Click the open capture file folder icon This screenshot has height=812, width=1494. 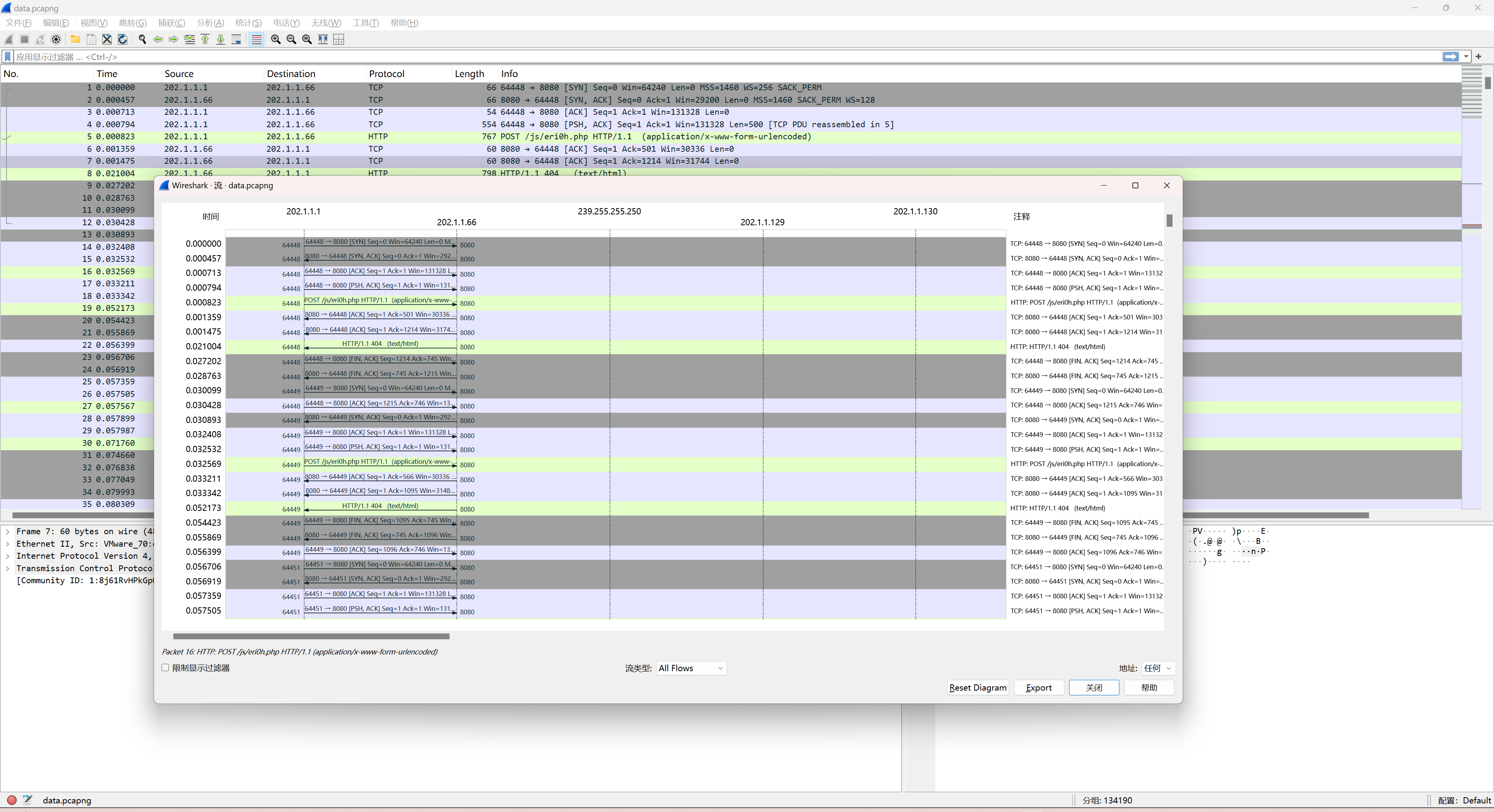click(75, 39)
